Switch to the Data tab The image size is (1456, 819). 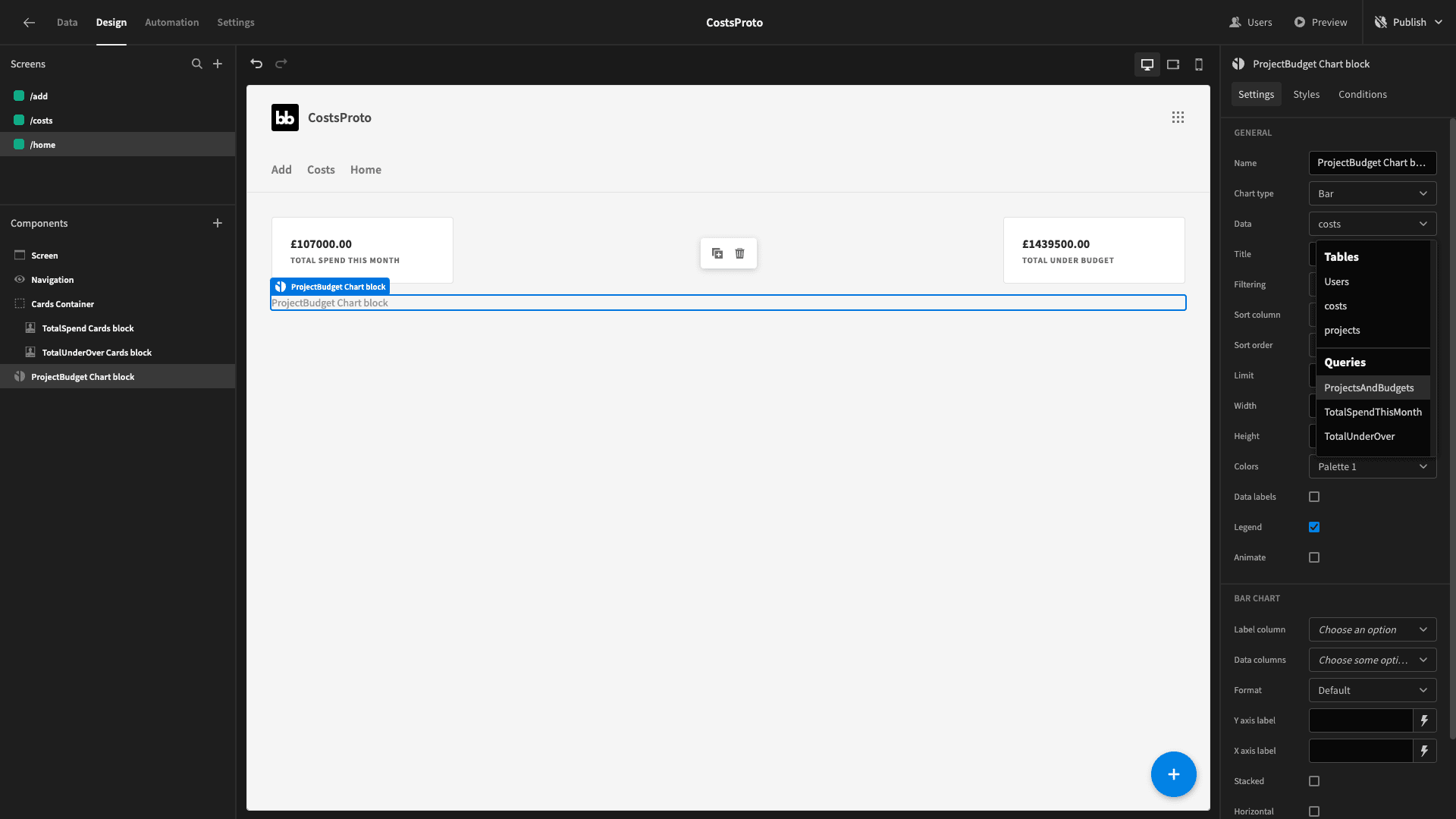click(67, 23)
